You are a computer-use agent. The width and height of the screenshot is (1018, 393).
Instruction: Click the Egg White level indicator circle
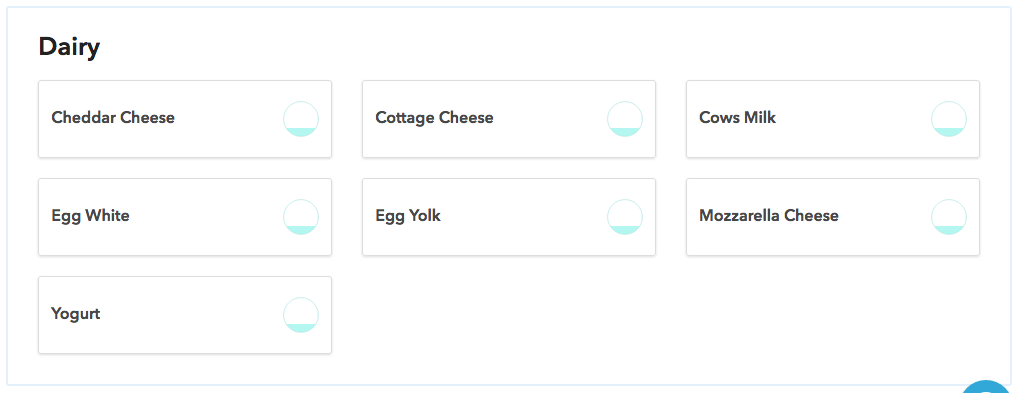tap(301, 217)
